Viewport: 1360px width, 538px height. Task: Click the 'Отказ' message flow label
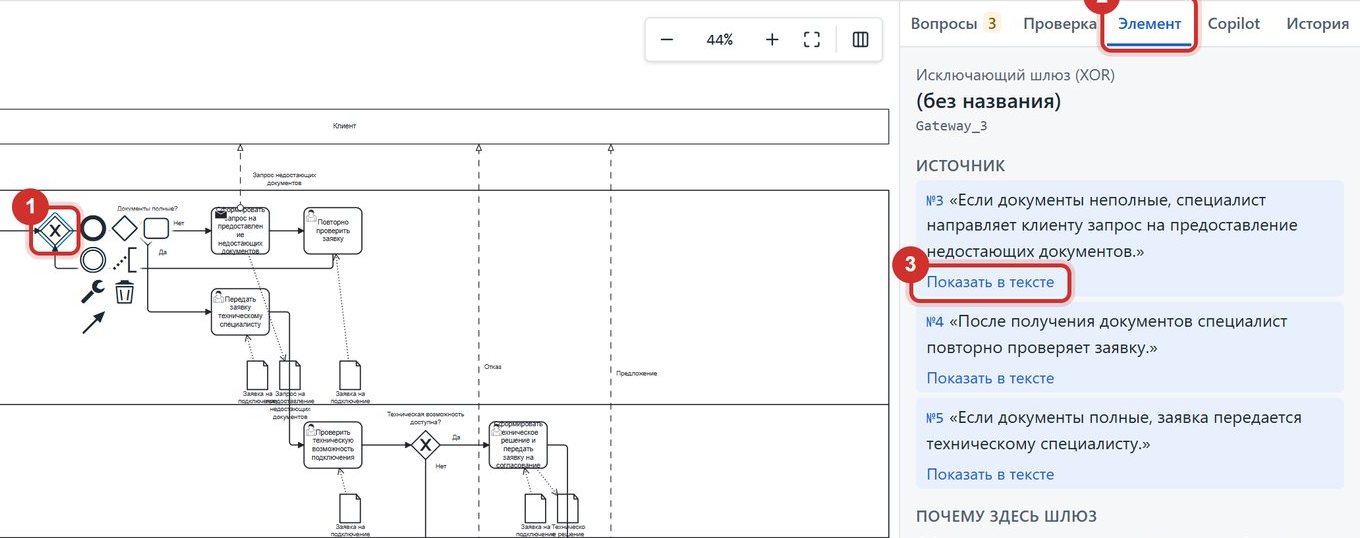click(492, 367)
